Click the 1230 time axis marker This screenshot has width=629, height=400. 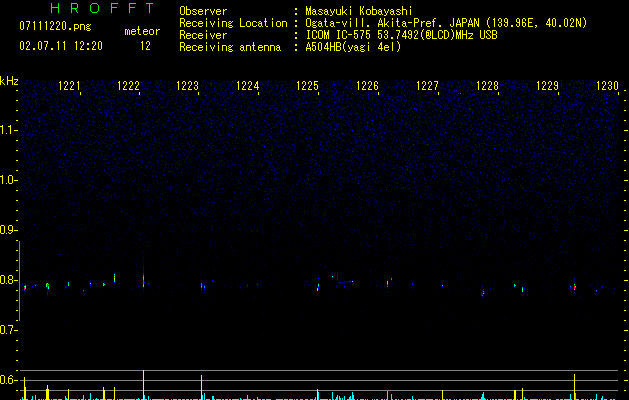607,86
